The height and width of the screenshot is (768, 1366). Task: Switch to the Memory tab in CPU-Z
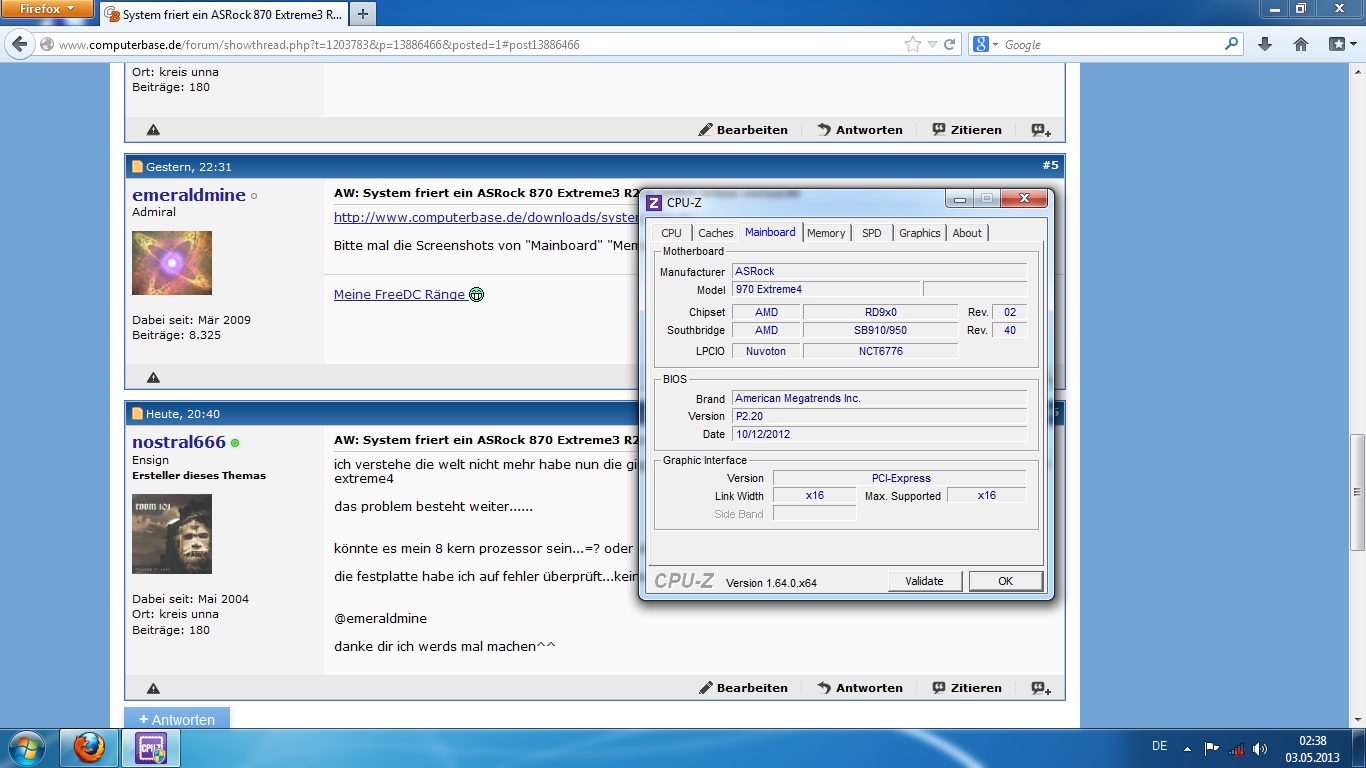[x=826, y=233]
